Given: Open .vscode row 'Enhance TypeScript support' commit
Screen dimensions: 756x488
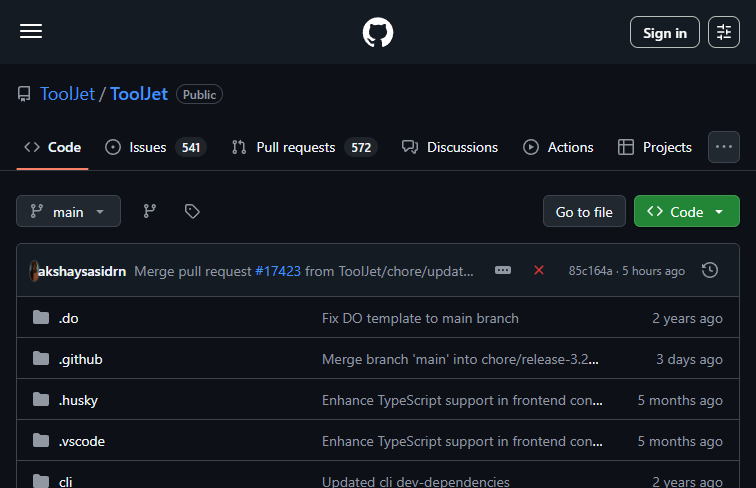Looking at the screenshot, I should pos(462,441).
